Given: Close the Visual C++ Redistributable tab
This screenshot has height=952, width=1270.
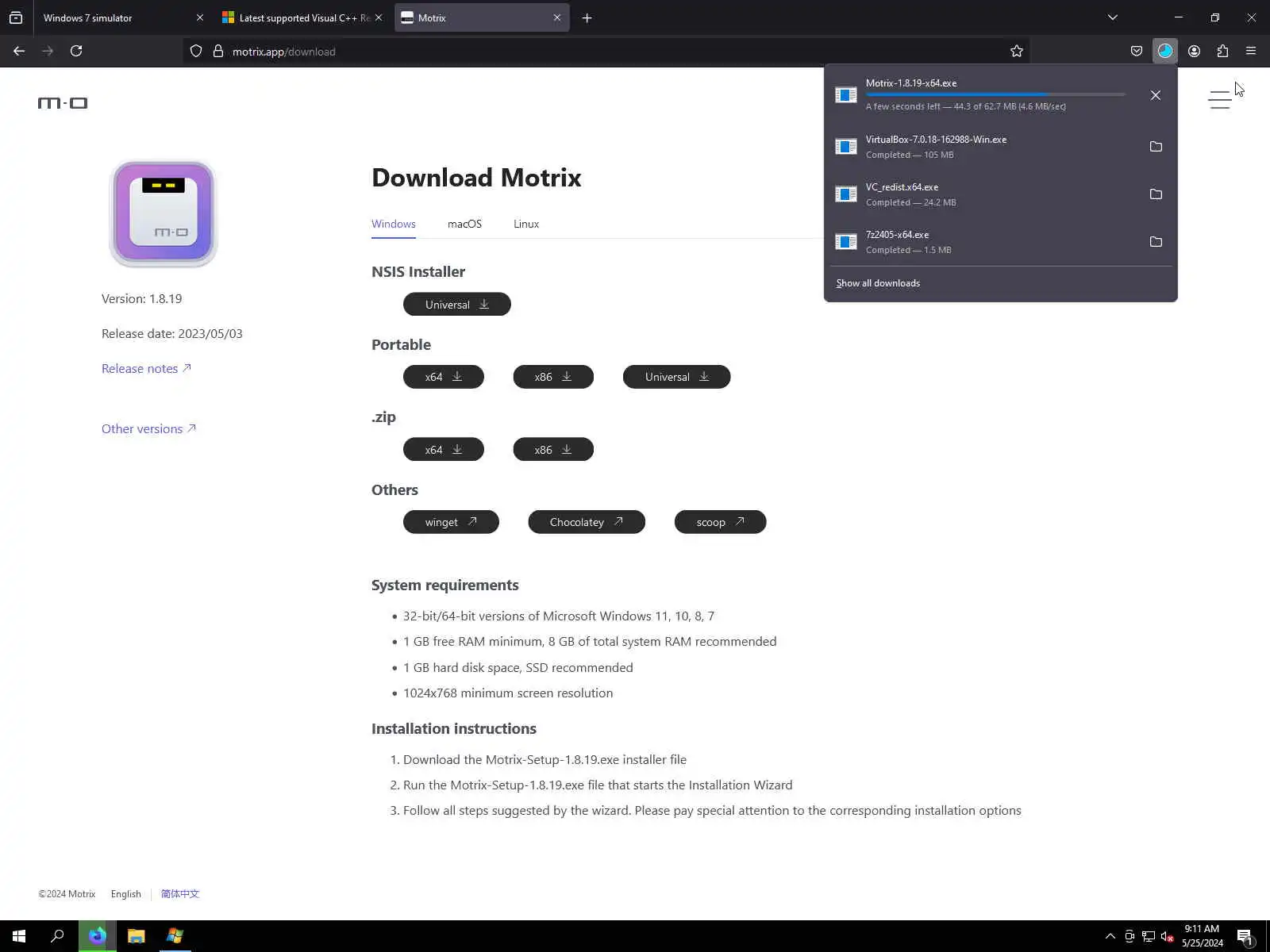Looking at the screenshot, I should [x=378, y=17].
